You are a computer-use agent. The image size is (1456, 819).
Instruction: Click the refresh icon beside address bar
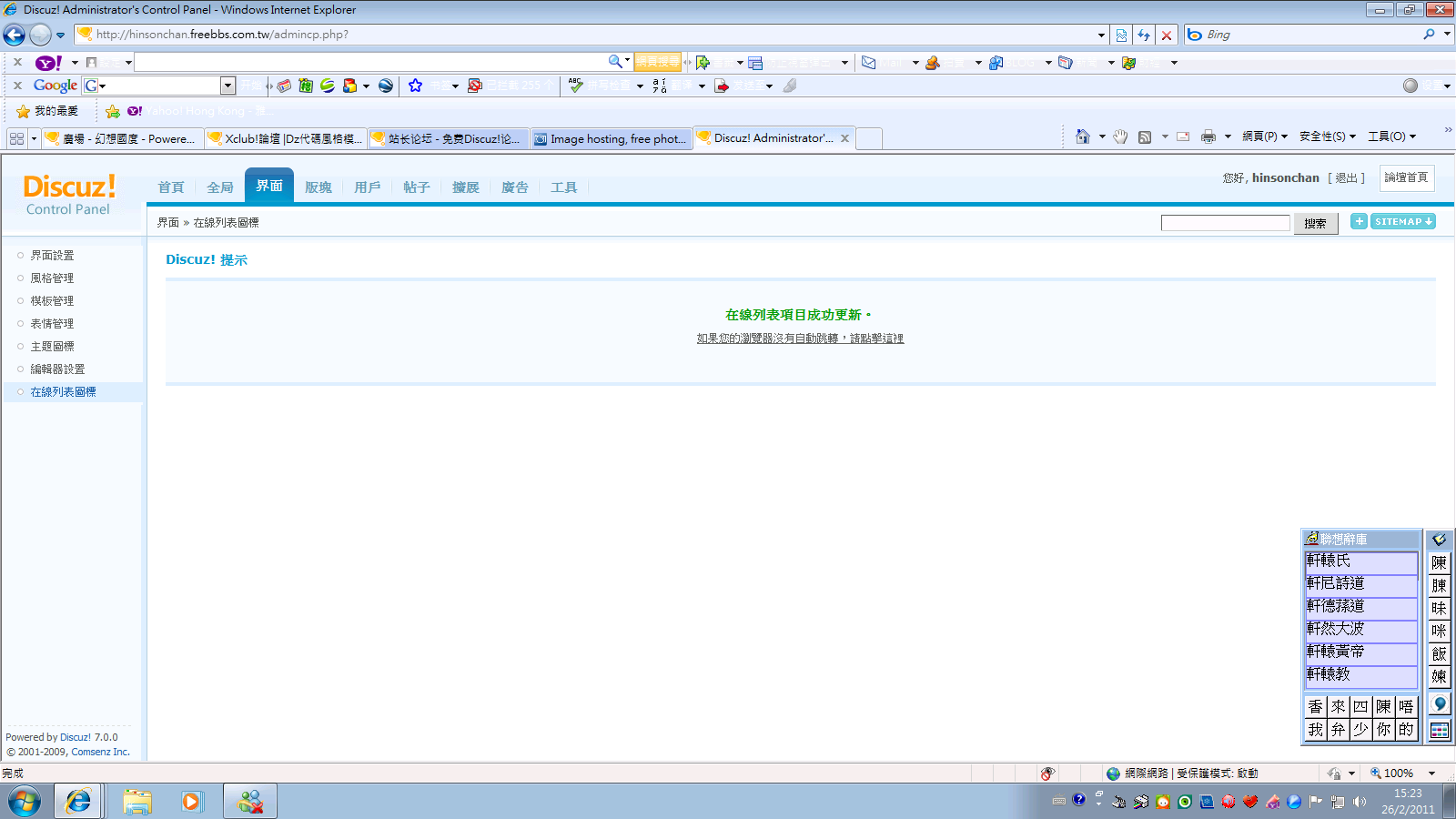coord(1144,35)
